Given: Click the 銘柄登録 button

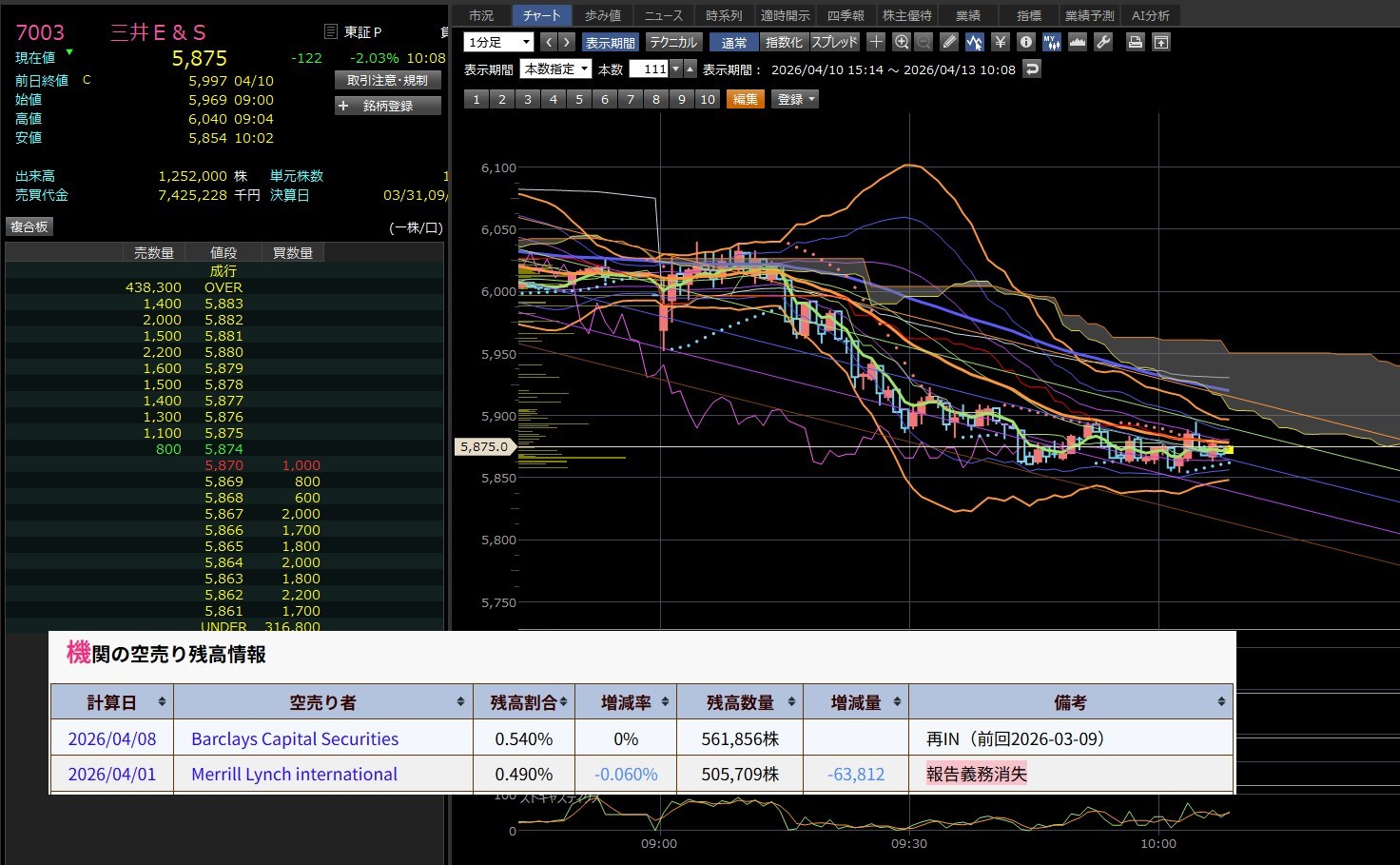Looking at the screenshot, I should point(388,106).
